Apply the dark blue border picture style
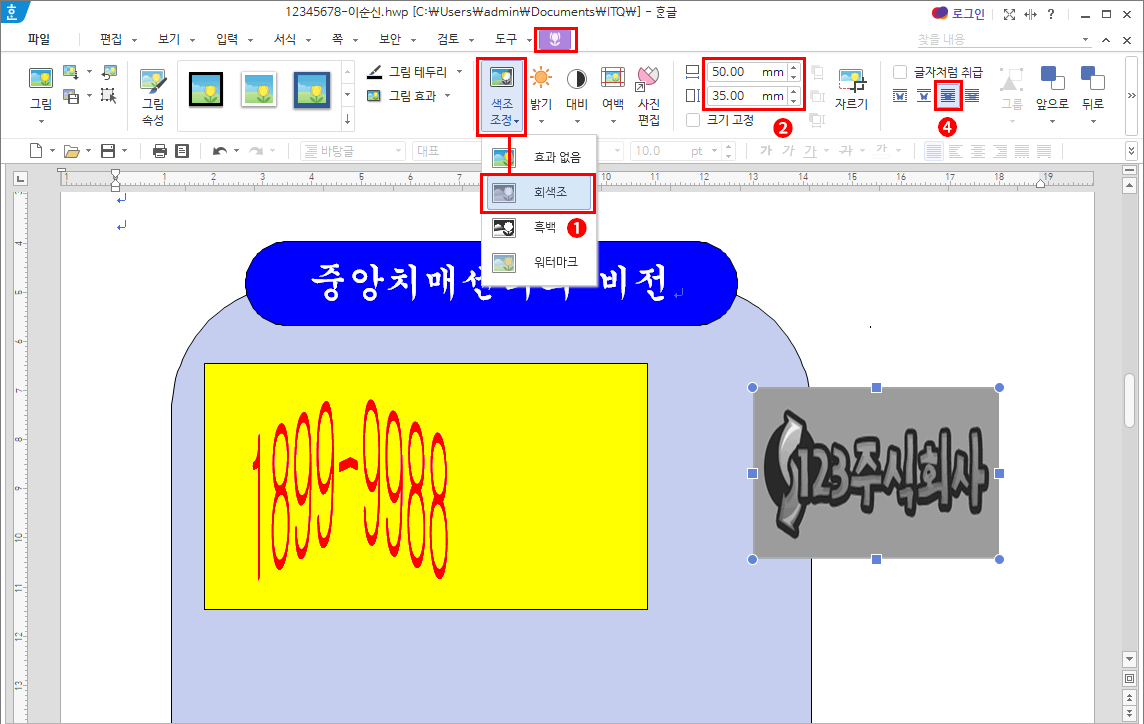The width and height of the screenshot is (1144, 724). (312, 89)
